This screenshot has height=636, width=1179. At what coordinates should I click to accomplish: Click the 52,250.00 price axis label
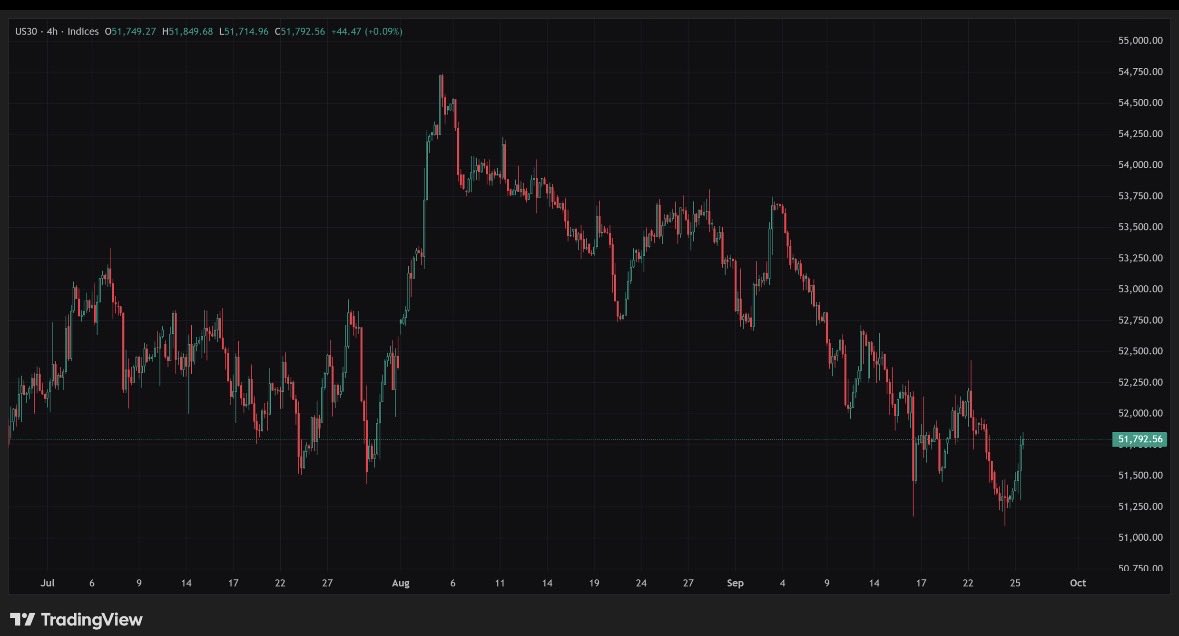(x=1141, y=382)
